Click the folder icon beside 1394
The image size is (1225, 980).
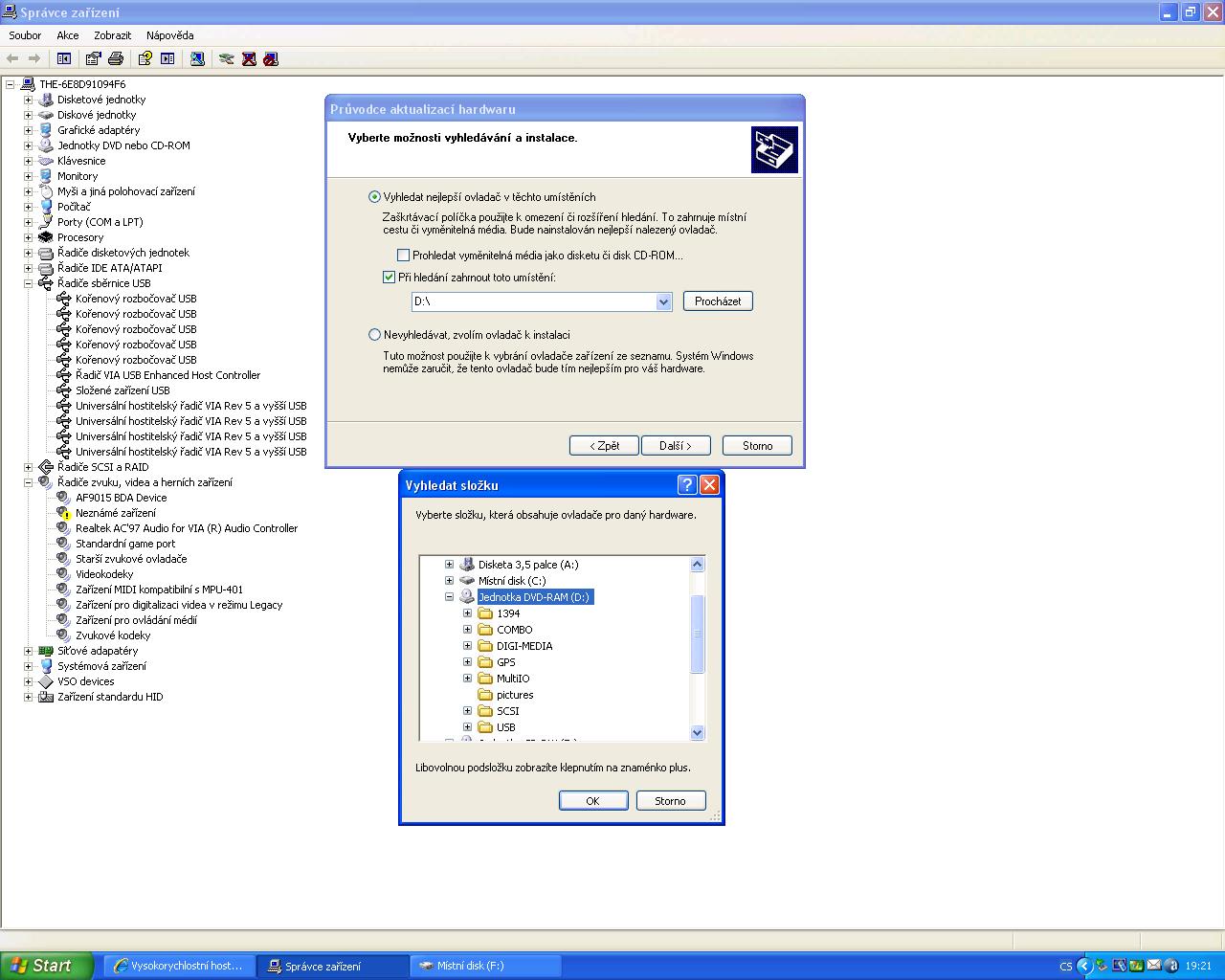point(485,613)
